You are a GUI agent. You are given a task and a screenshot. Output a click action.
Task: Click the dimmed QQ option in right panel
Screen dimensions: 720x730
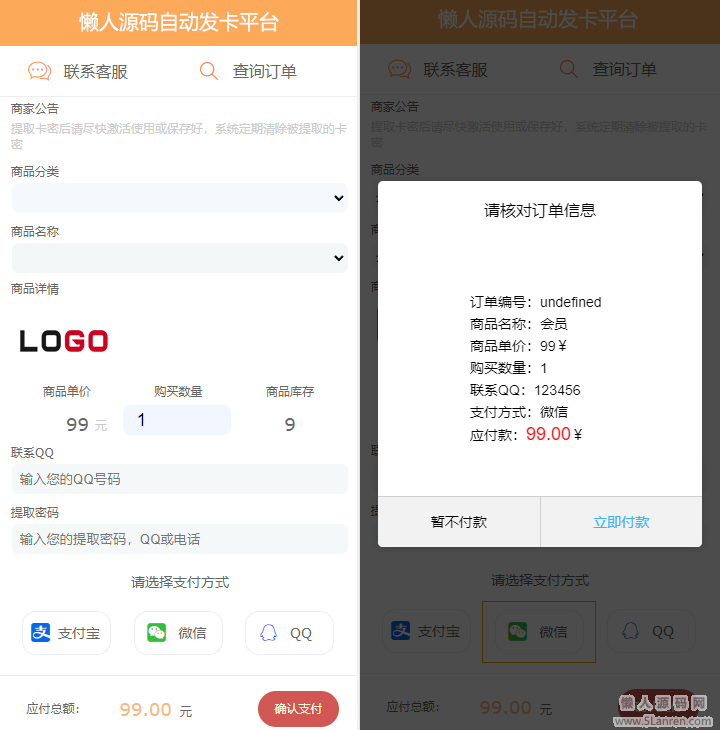651,632
